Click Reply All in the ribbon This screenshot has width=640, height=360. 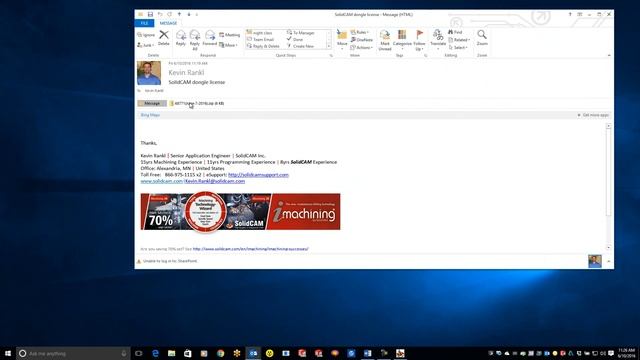click(195, 40)
